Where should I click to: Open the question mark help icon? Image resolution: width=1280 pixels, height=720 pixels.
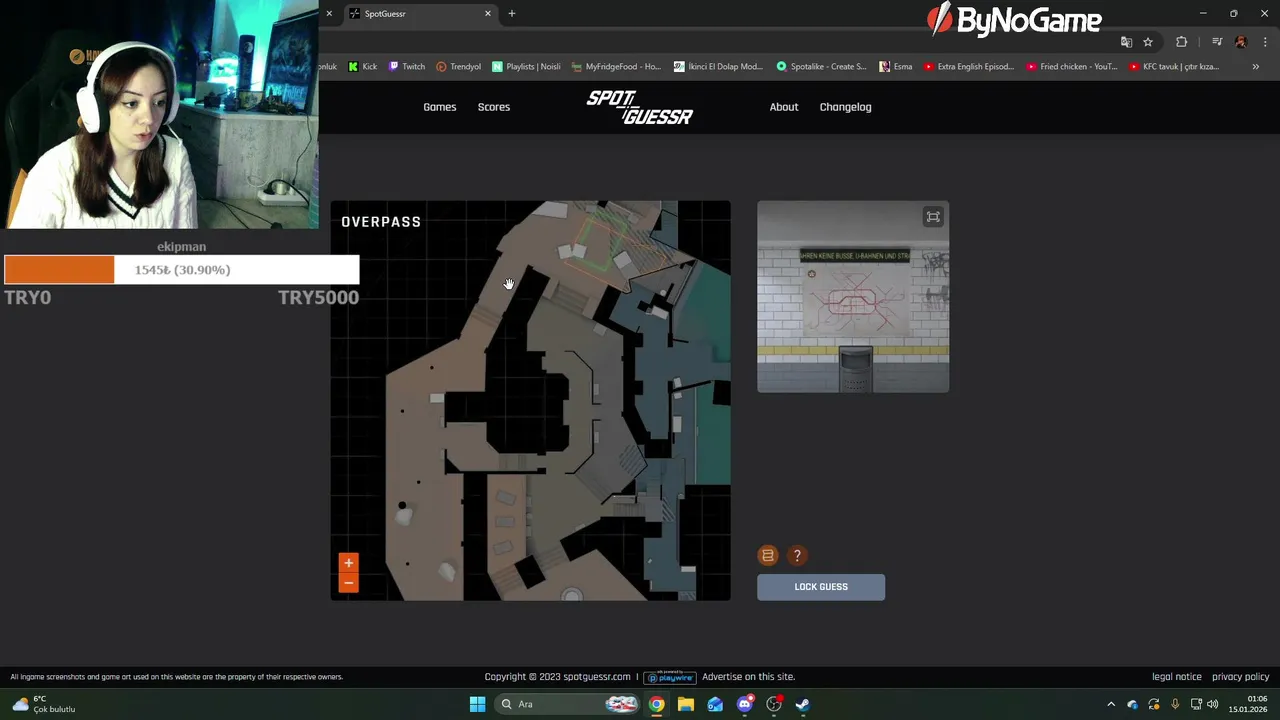click(x=797, y=555)
